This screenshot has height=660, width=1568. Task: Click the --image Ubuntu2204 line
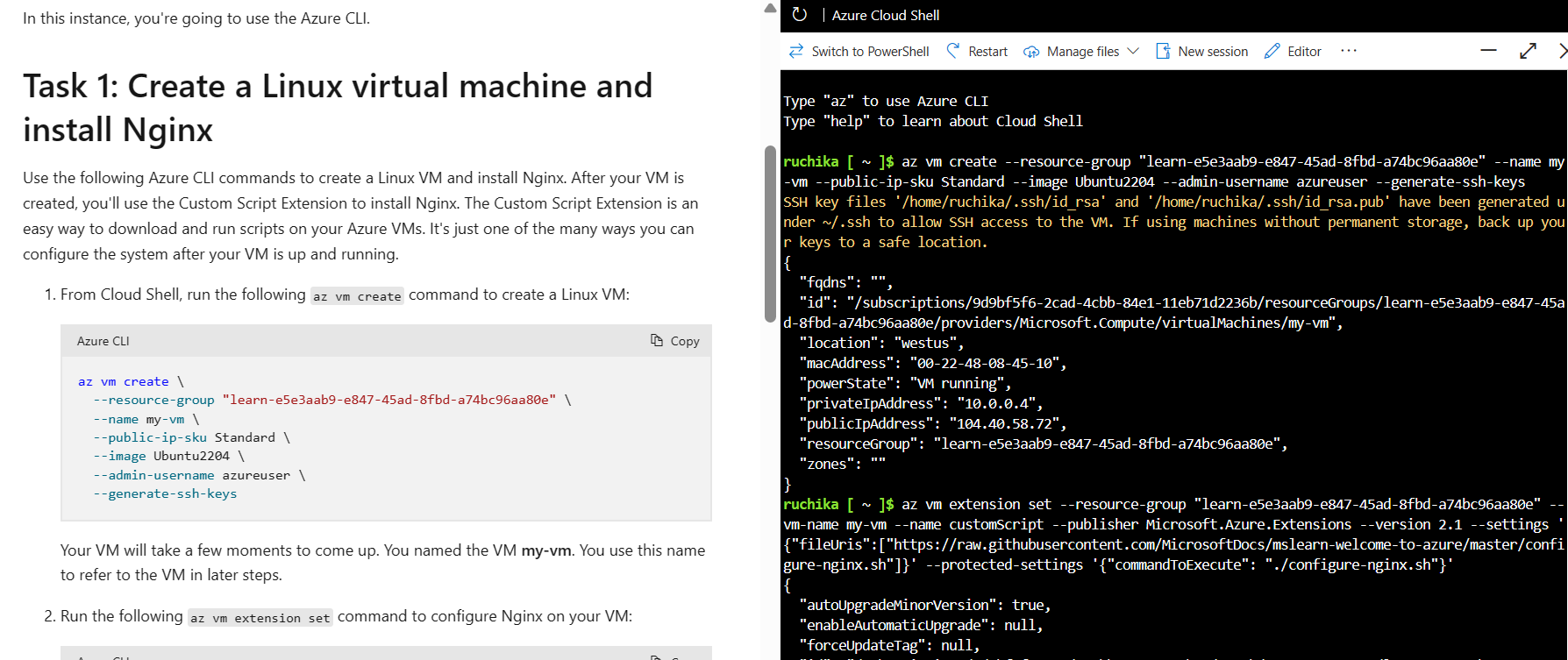click(168, 456)
